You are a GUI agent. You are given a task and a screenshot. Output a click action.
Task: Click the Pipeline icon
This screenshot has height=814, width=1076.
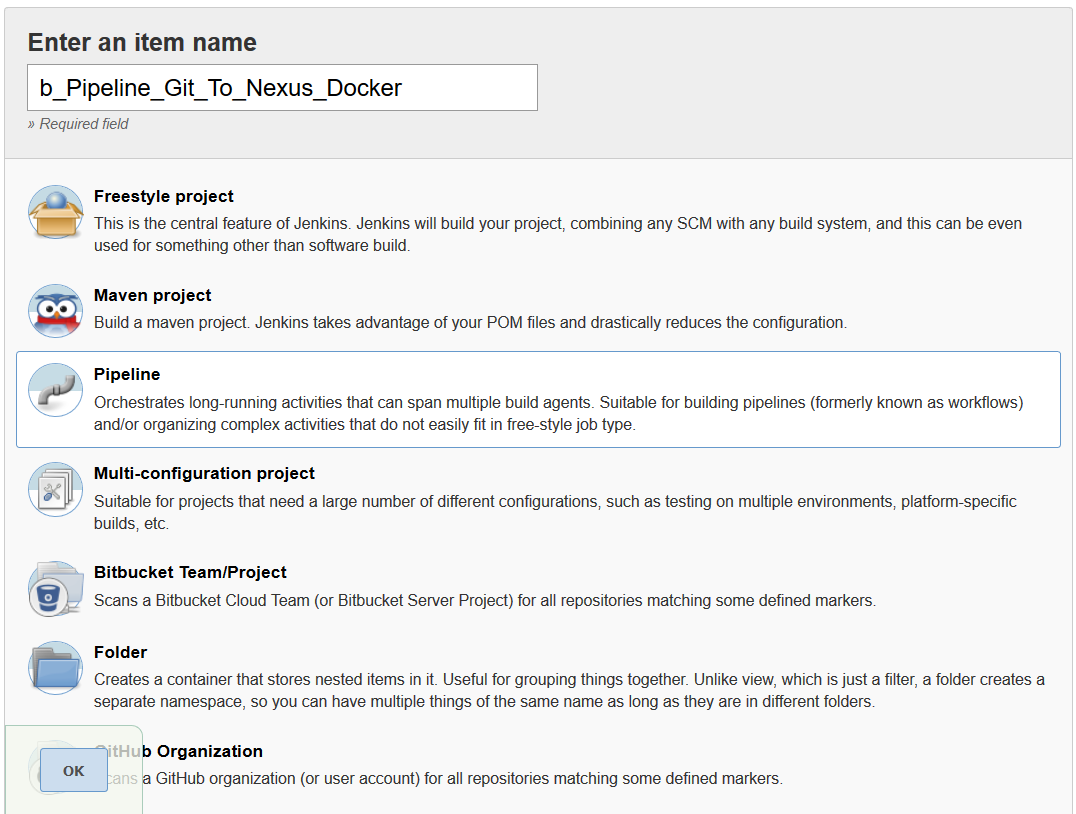[55, 389]
